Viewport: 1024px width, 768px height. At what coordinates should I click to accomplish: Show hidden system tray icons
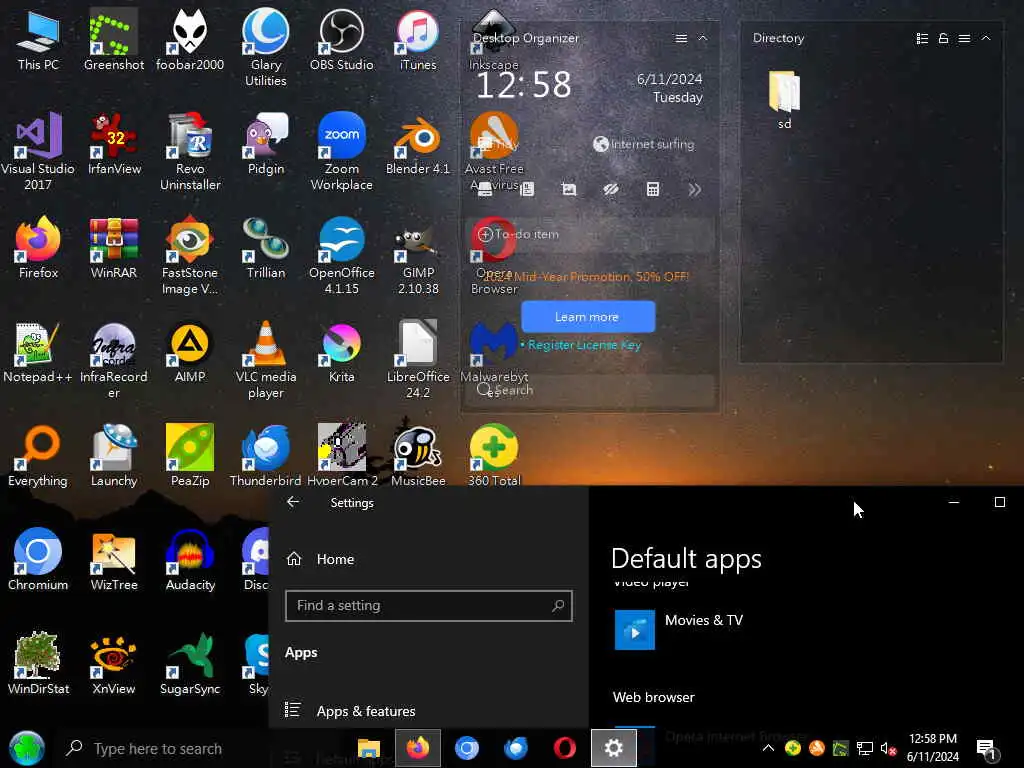[x=768, y=748]
